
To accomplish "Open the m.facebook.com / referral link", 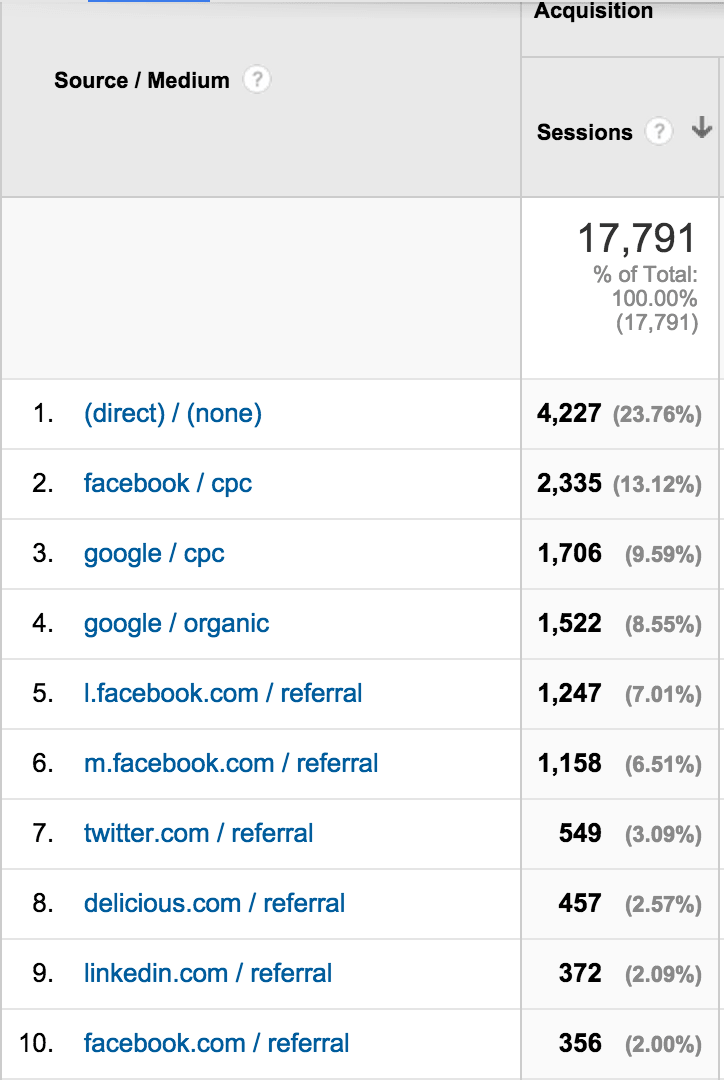I will [x=231, y=763].
